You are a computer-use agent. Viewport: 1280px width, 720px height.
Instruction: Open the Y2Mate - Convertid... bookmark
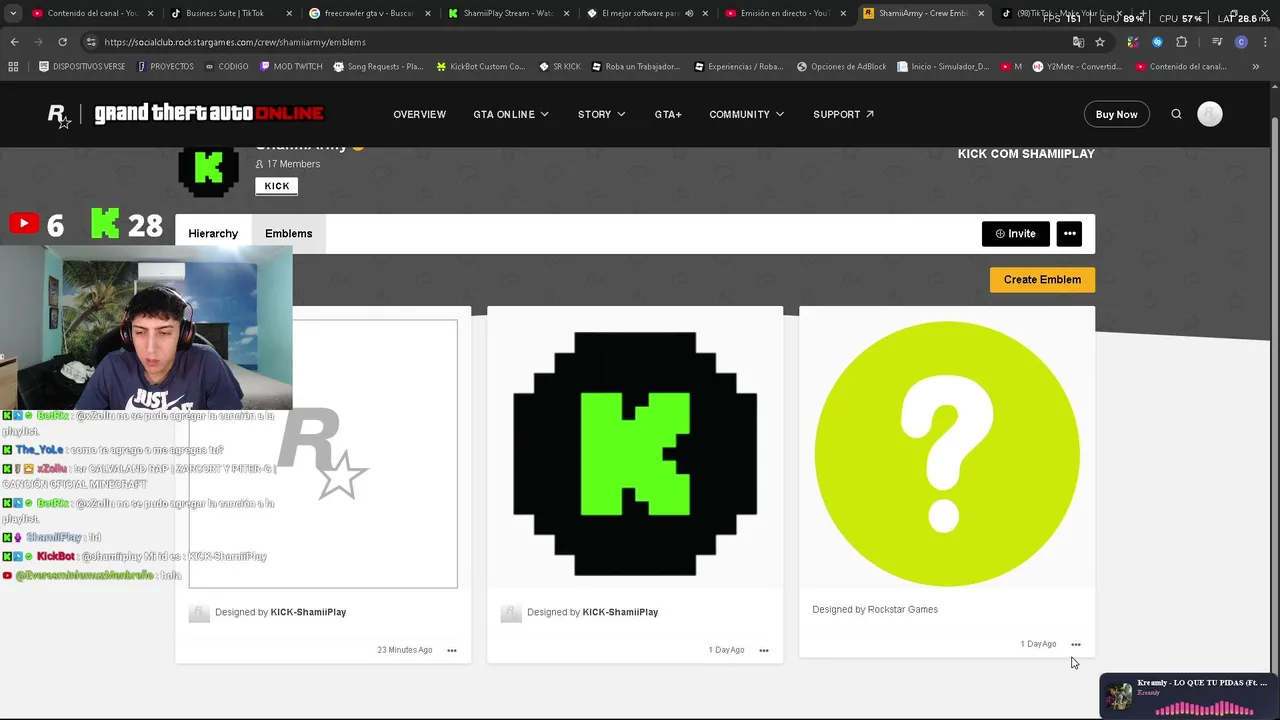(1076, 66)
